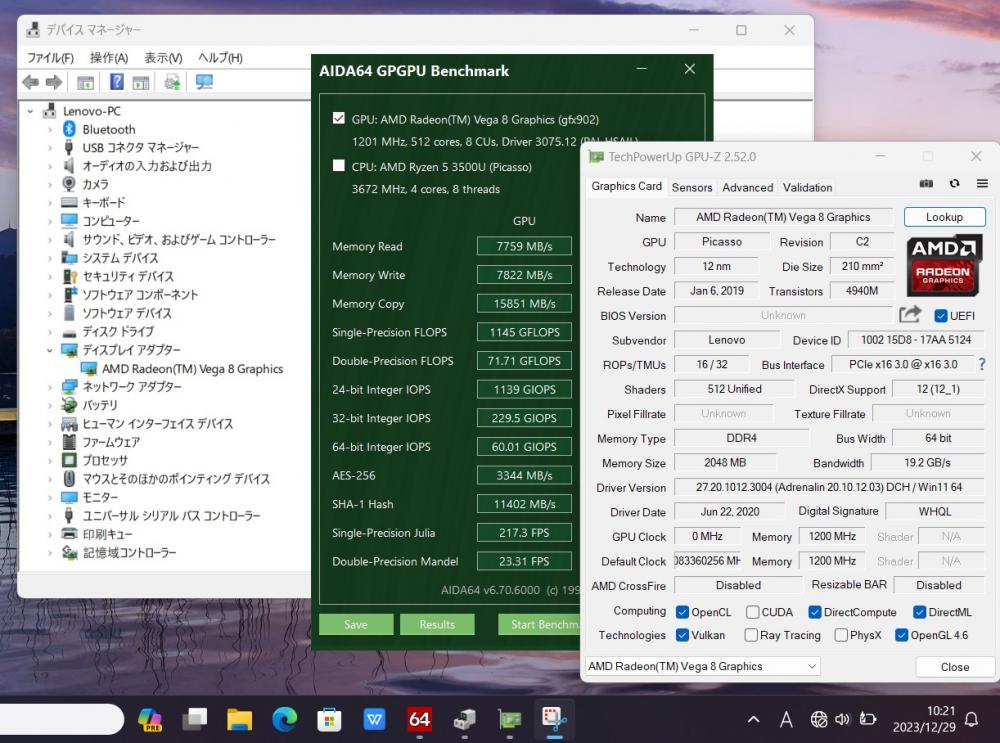Screen dimensions: 1000x743
Task: Switch to the Sensors tab
Action: click(x=692, y=188)
